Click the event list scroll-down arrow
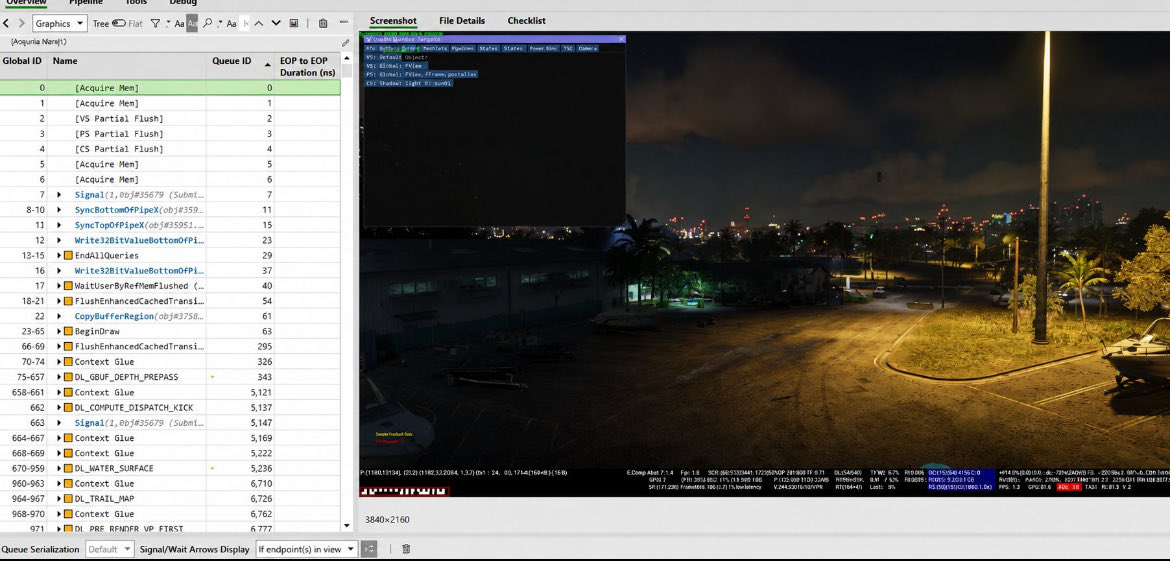The width and height of the screenshot is (1170, 561). (x=346, y=526)
